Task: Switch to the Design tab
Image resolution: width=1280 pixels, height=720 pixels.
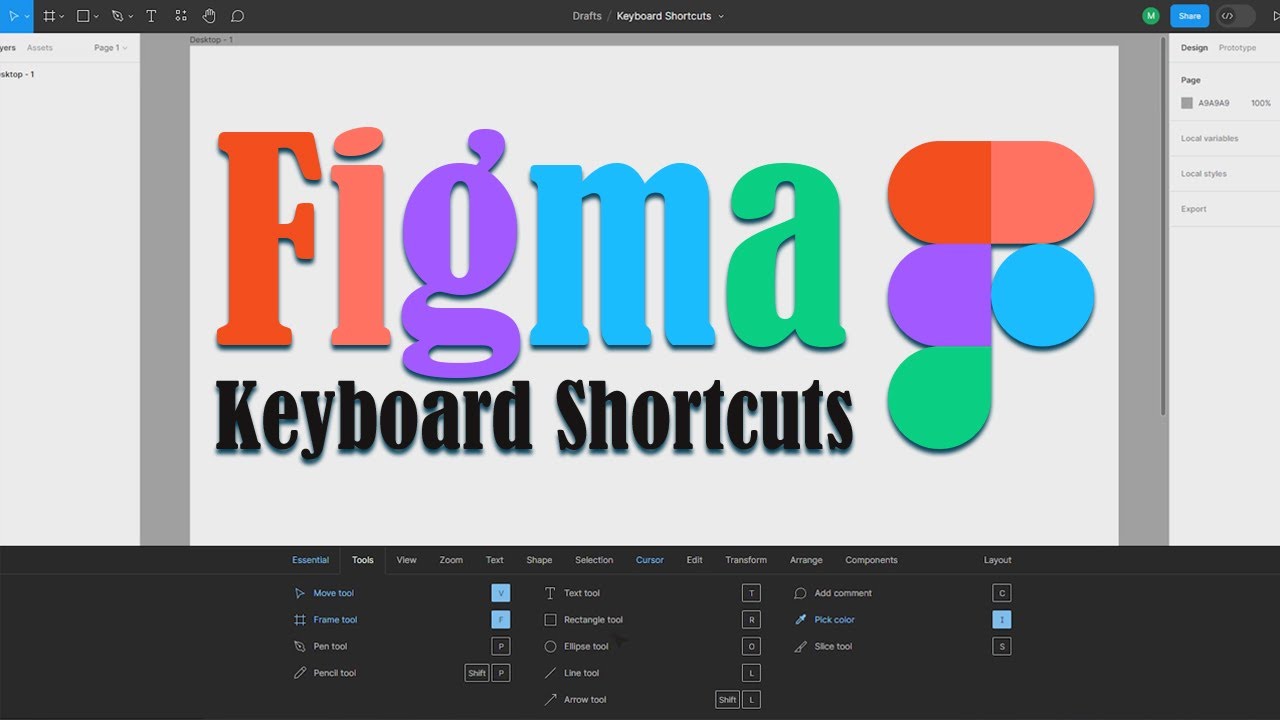Action: point(1194,48)
